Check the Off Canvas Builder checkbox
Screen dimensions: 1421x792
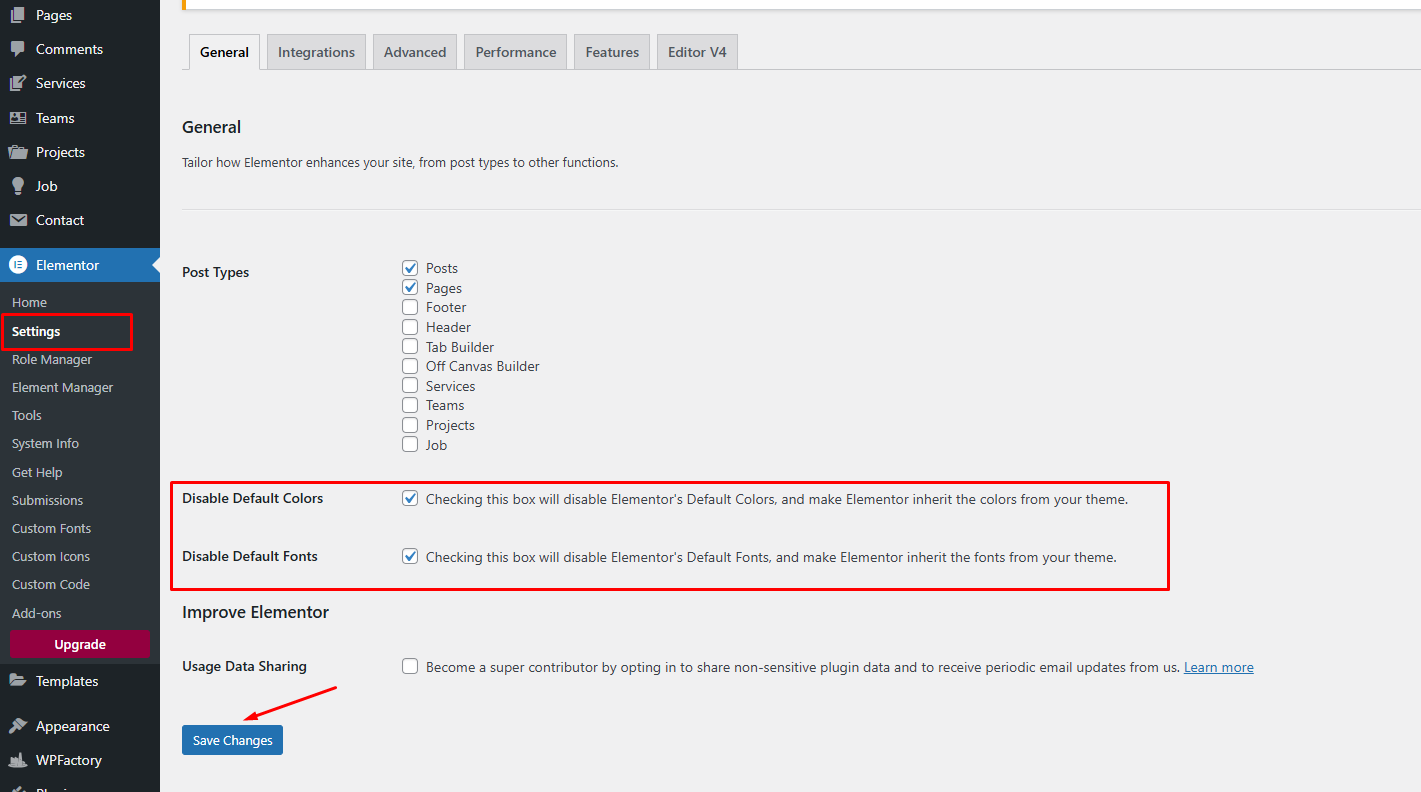[410, 366]
